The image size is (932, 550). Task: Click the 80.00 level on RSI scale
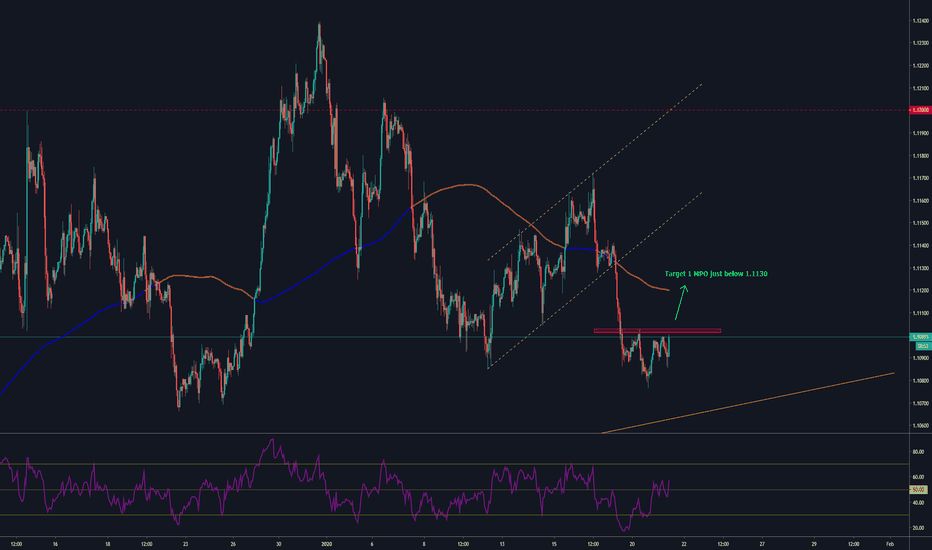coord(919,451)
